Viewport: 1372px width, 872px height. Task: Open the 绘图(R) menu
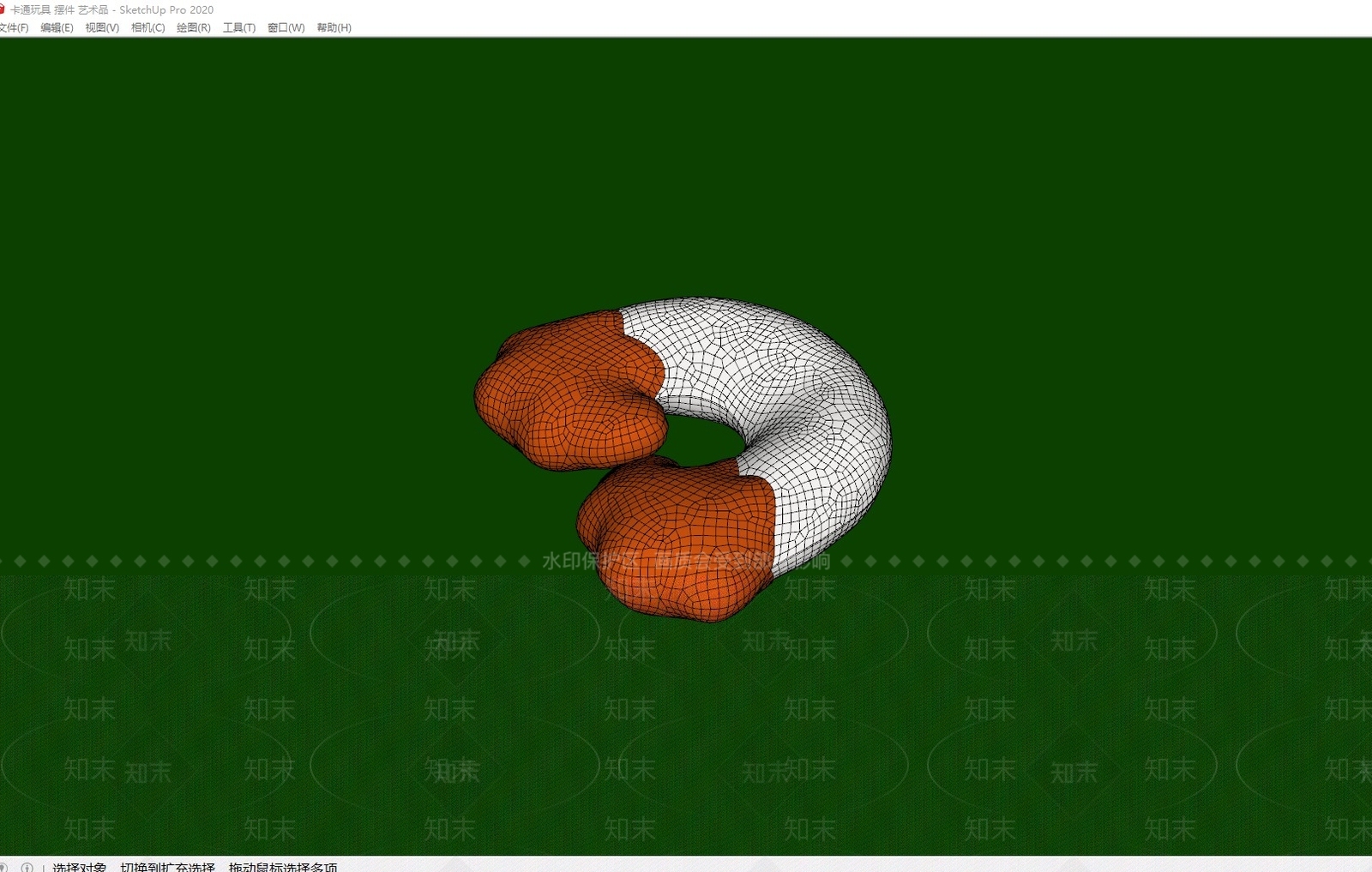coord(193,27)
